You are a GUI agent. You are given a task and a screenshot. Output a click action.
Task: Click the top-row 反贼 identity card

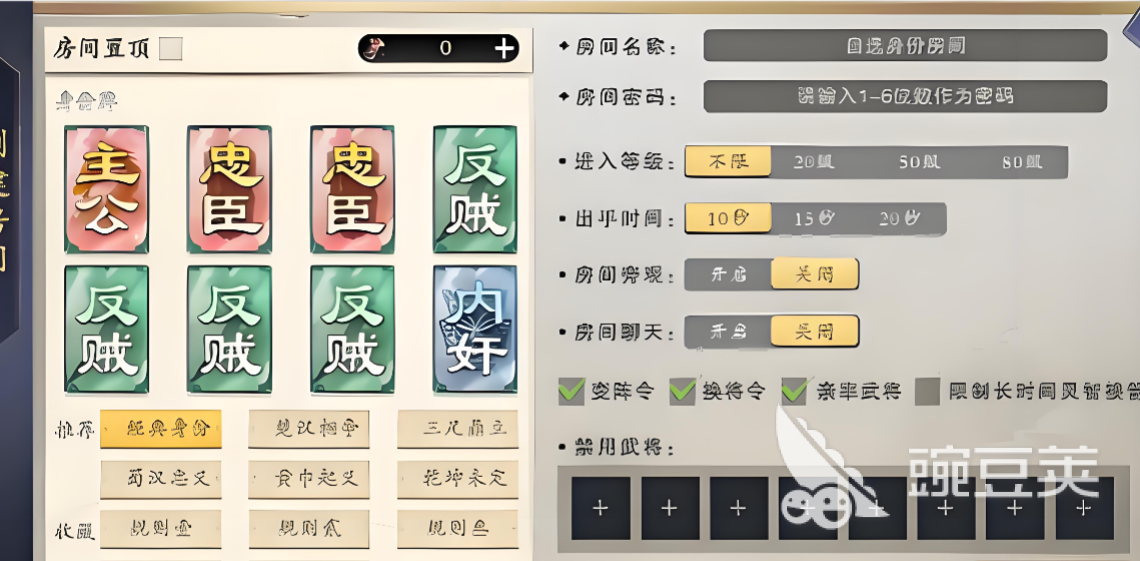click(x=475, y=189)
